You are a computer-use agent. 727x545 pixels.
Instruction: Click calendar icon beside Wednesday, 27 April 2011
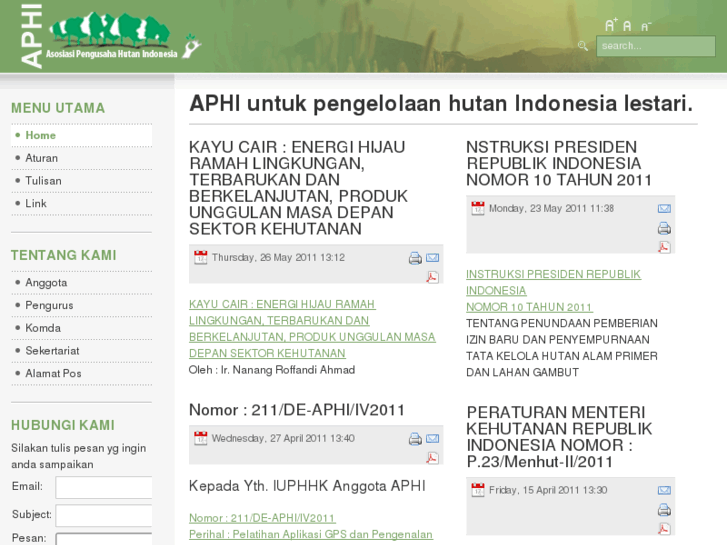[x=201, y=438]
